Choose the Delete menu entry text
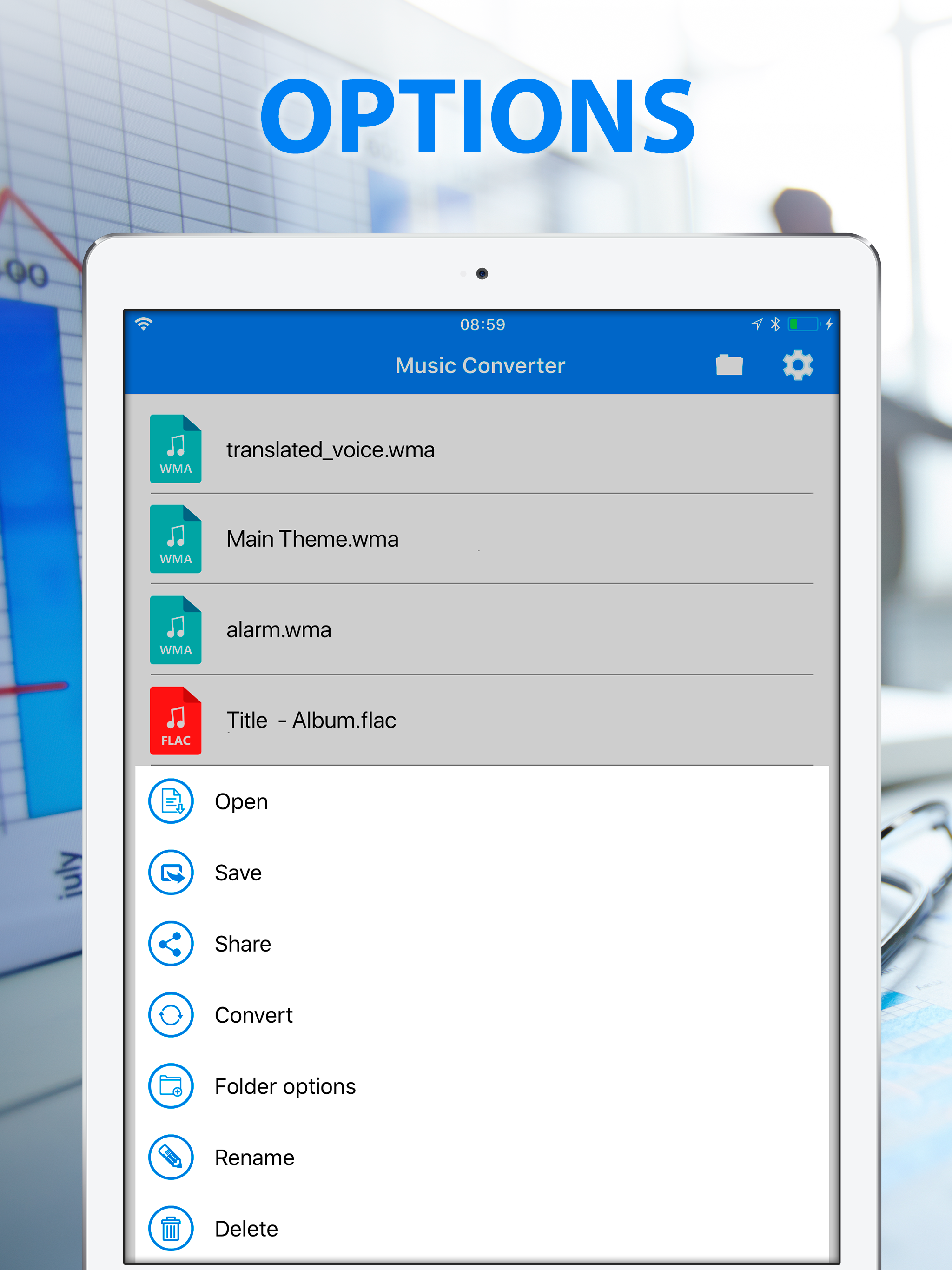 click(x=246, y=1229)
